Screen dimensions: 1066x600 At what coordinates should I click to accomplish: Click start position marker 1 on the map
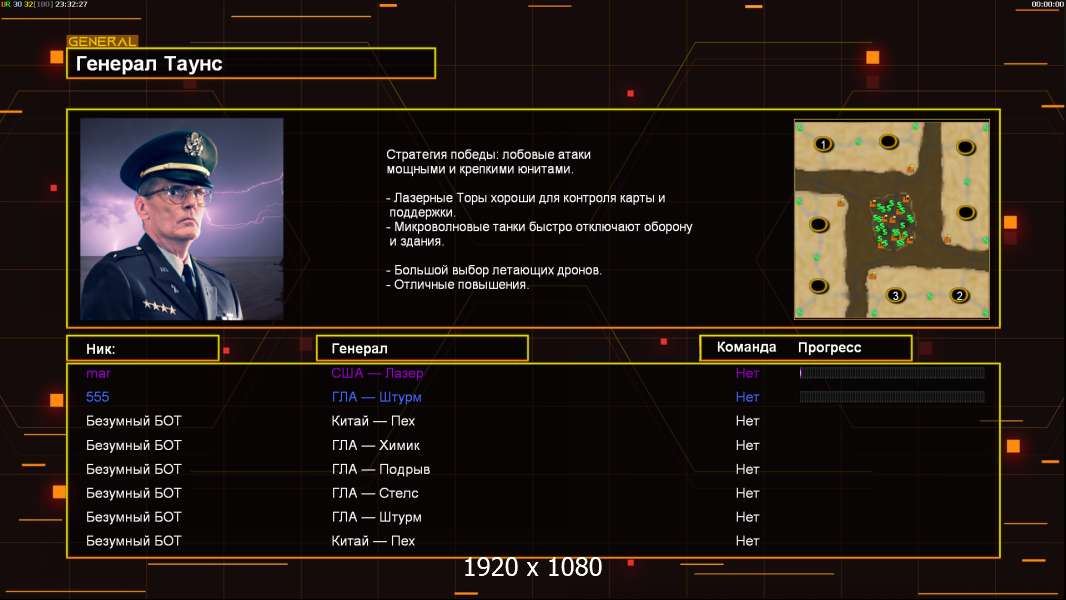[823, 144]
